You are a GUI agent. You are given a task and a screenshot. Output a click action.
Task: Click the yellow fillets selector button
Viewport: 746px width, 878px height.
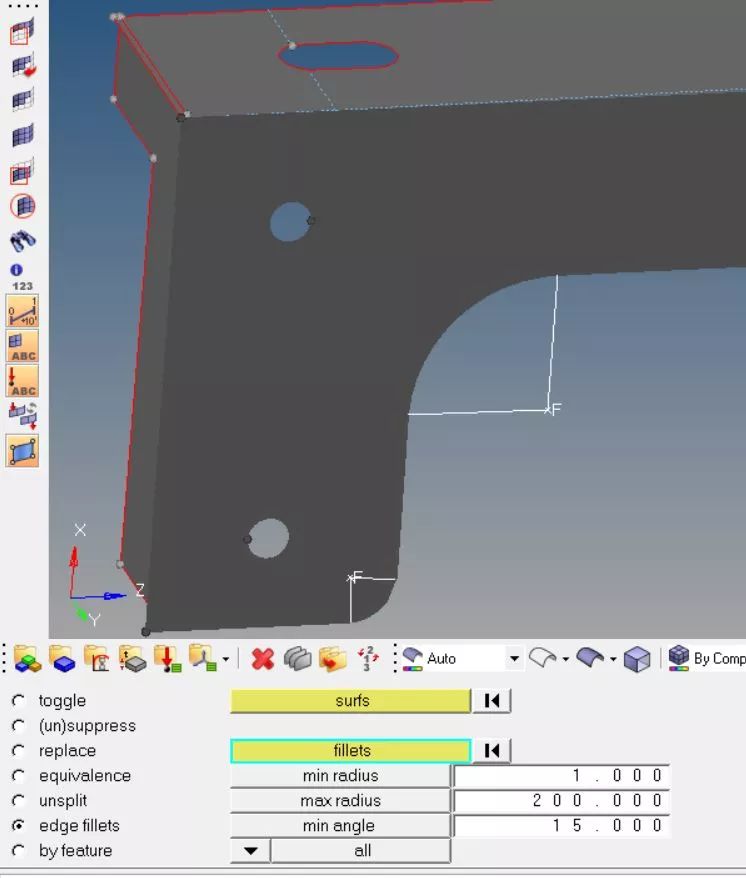tap(350, 751)
